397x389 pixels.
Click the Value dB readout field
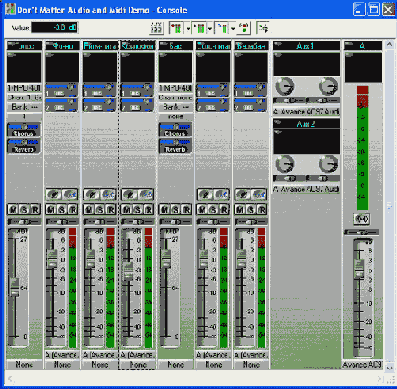(55, 27)
